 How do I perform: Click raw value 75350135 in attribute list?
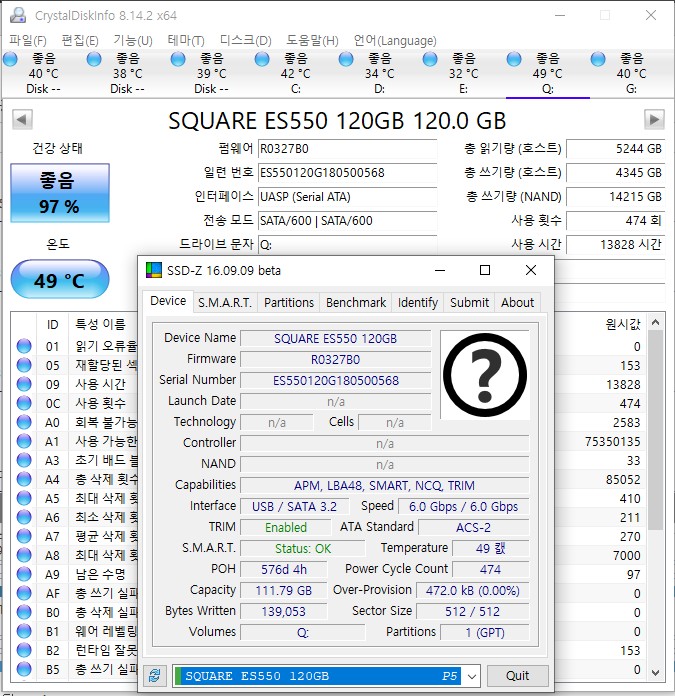pos(612,441)
